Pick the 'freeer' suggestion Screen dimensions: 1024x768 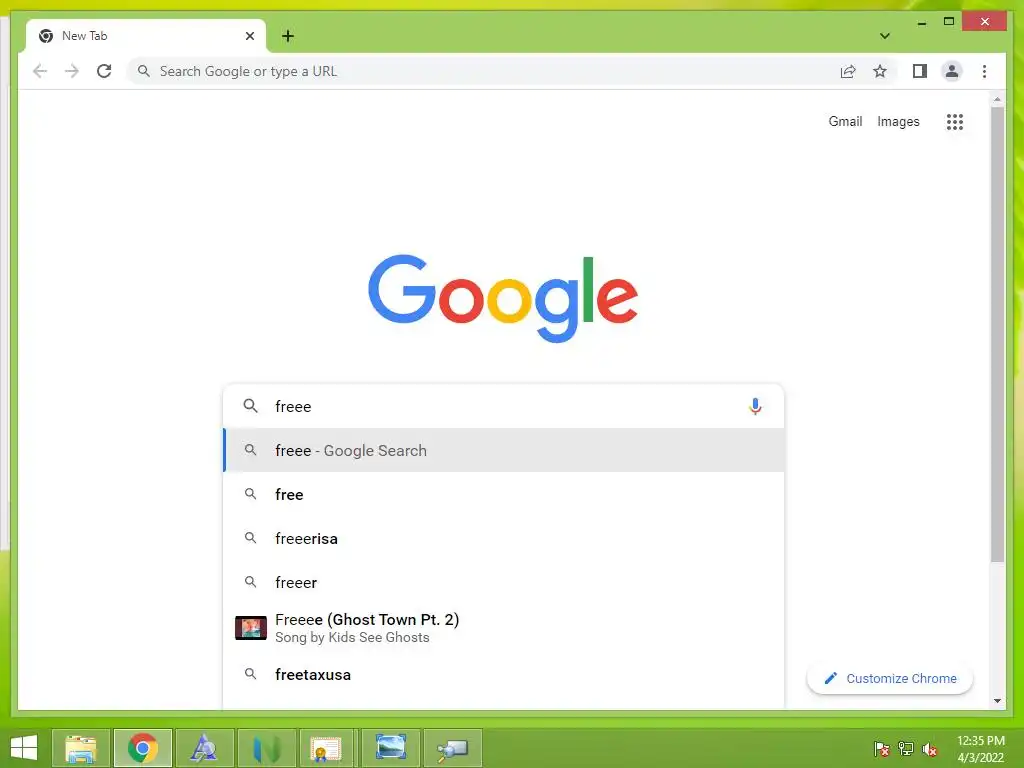tap(503, 582)
